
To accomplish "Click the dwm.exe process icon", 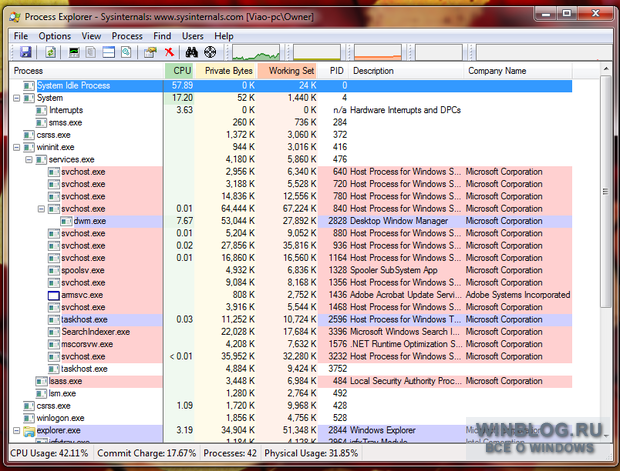I will point(66,221).
